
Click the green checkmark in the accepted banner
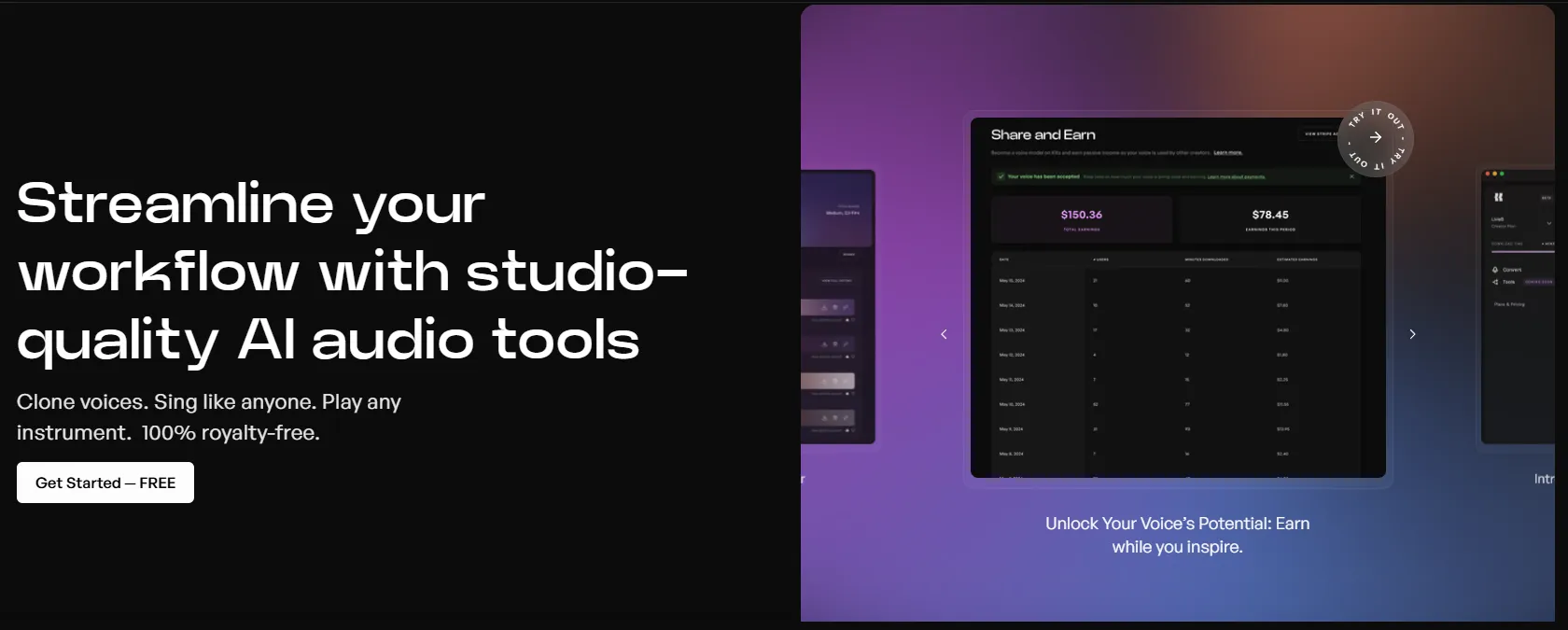click(1001, 176)
